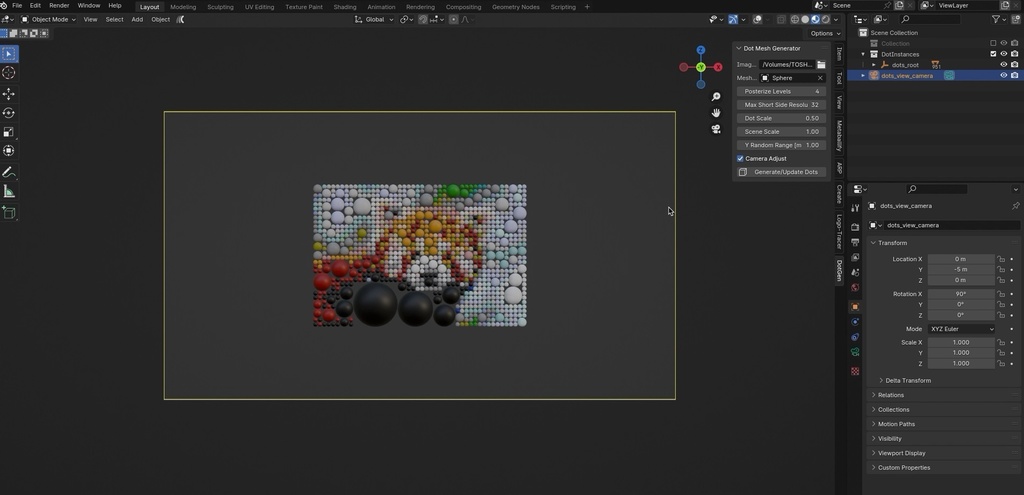Open the viewport Add menu
Viewport: 1024px width, 495px height.
coord(137,20)
